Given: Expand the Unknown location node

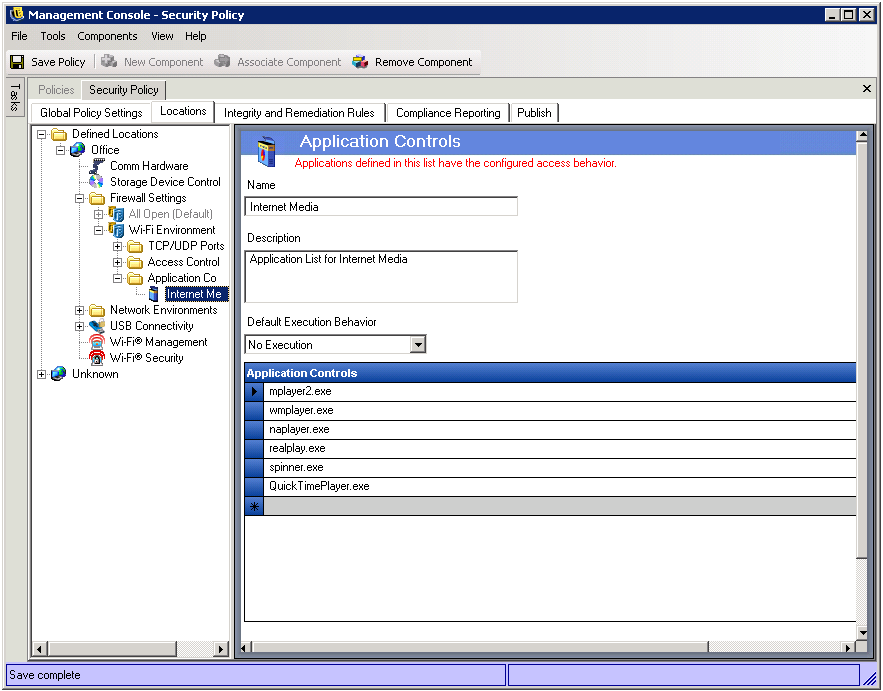Looking at the screenshot, I should pos(42,374).
